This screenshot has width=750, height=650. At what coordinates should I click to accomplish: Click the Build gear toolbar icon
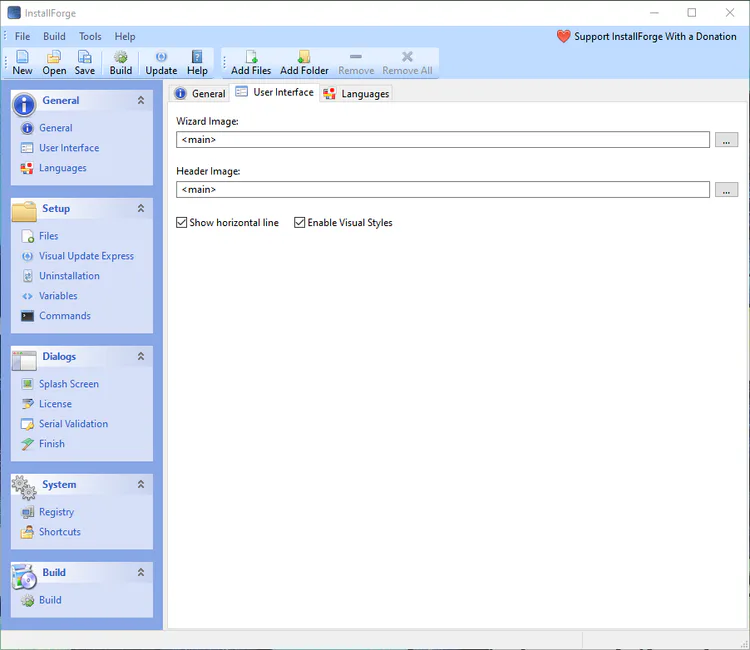click(121, 63)
